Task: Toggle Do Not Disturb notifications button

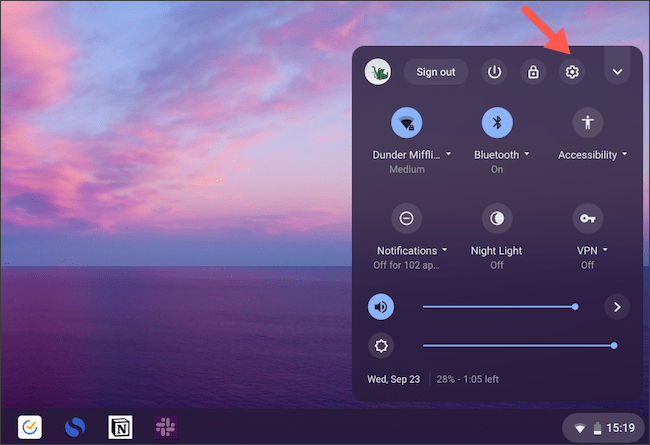Action: [407, 218]
